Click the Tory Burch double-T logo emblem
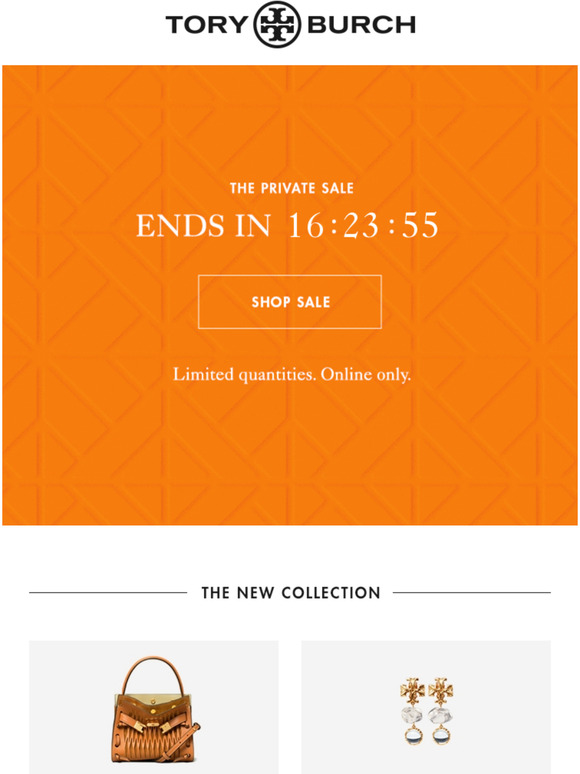Image resolution: width=580 pixels, height=774 pixels. [x=277, y=25]
